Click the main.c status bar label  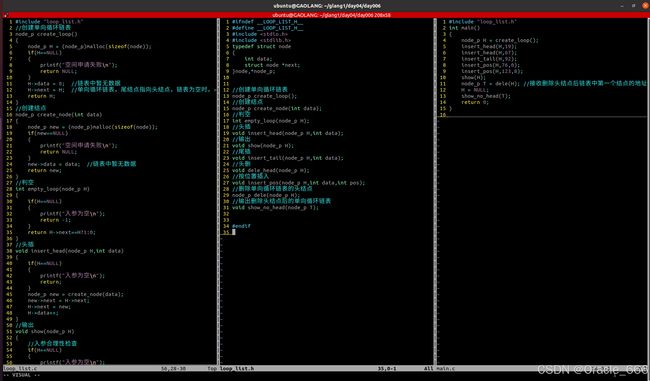445,368
